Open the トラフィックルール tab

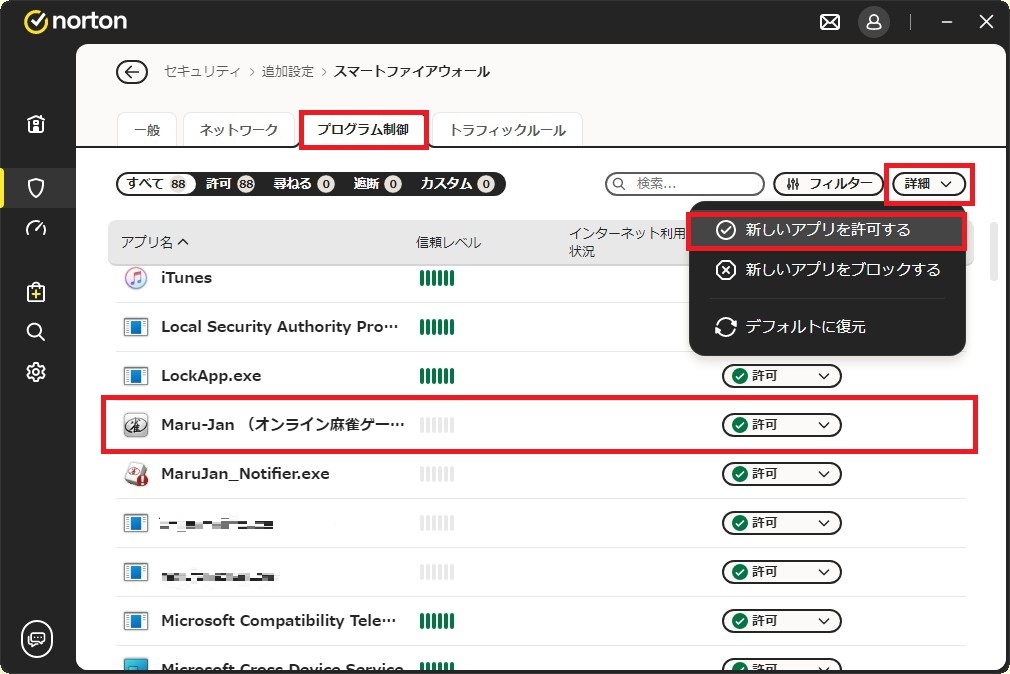pos(508,130)
